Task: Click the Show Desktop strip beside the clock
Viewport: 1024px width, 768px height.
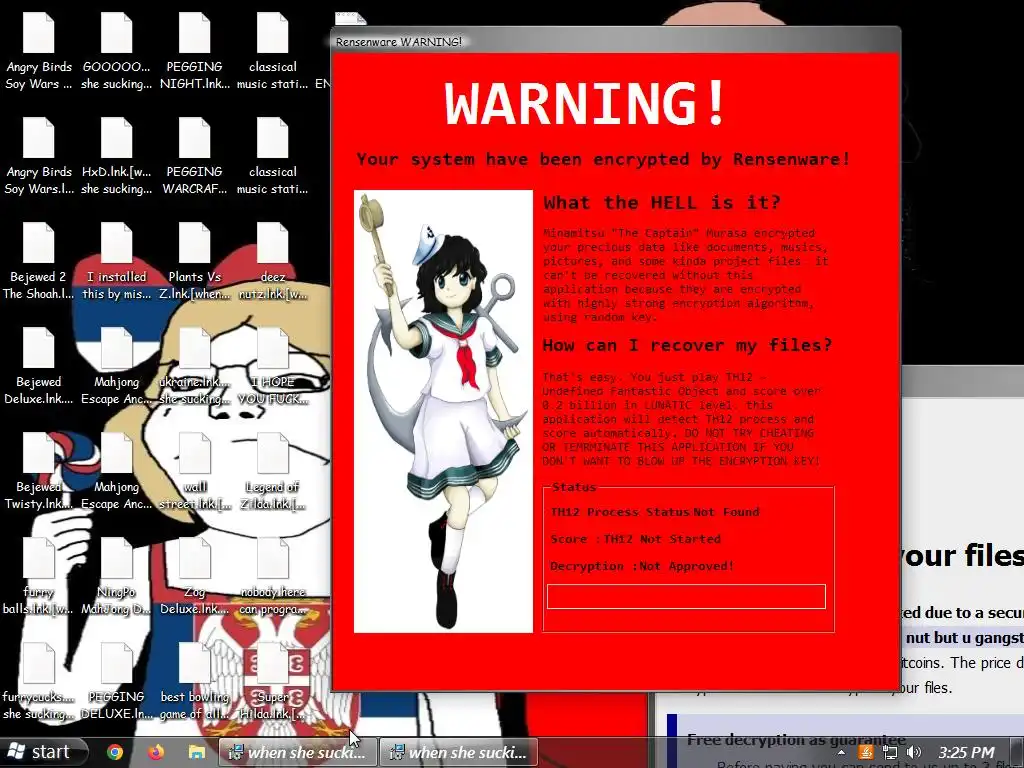Action: [x=1016, y=753]
